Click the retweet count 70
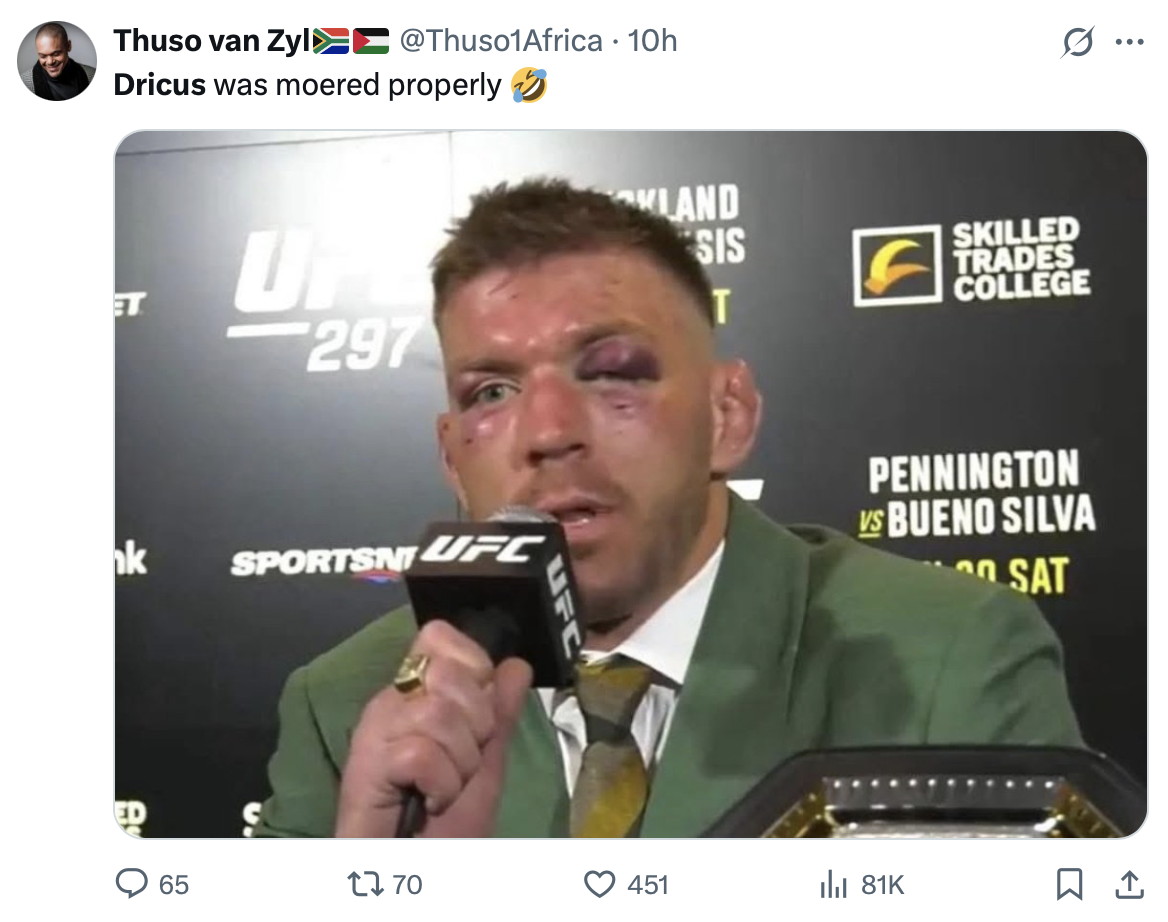Viewport: 1168px width, 922px height. (x=407, y=885)
